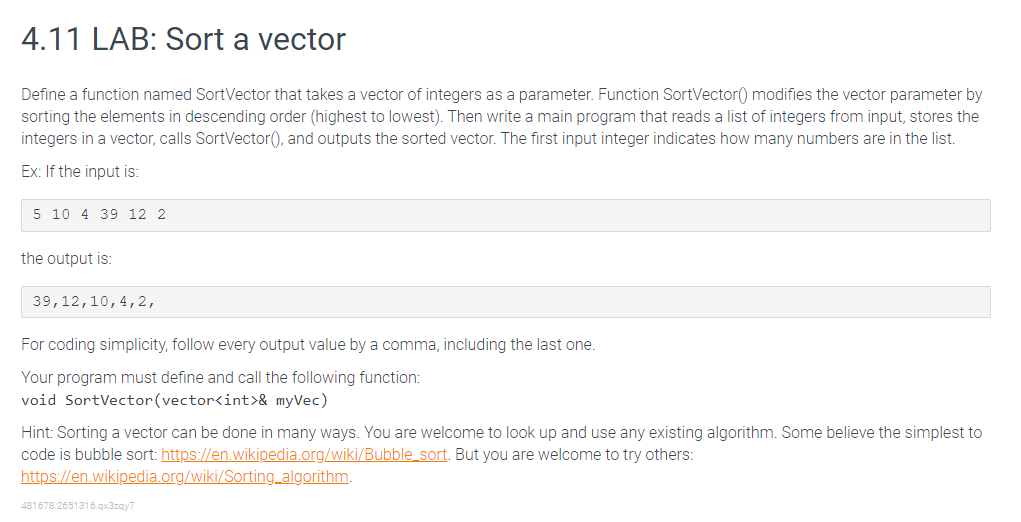The width and height of the screenshot is (1021, 522).
Task: Click the '4.11 LAB: Sort a vector' heading
Action: pos(184,38)
